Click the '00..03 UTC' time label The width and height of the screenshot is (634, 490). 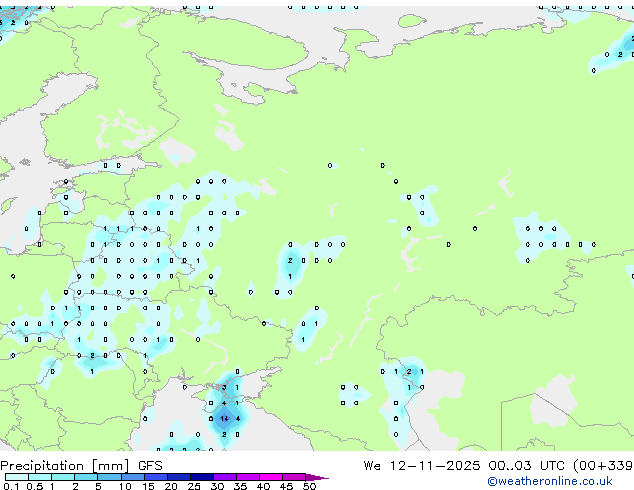(x=526, y=466)
